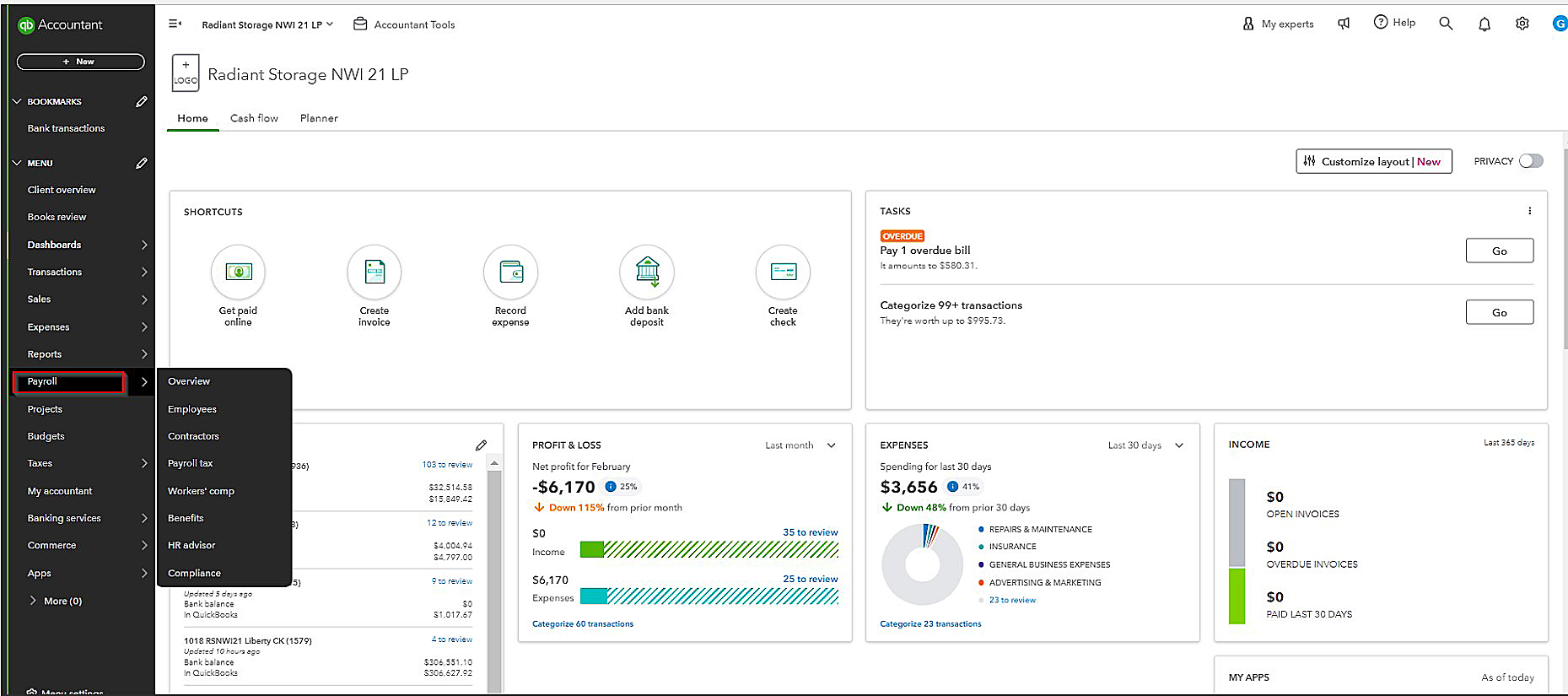Open the search magnifier icon
This screenshot has height=696, width=1568.
(x=1446, y=24)
